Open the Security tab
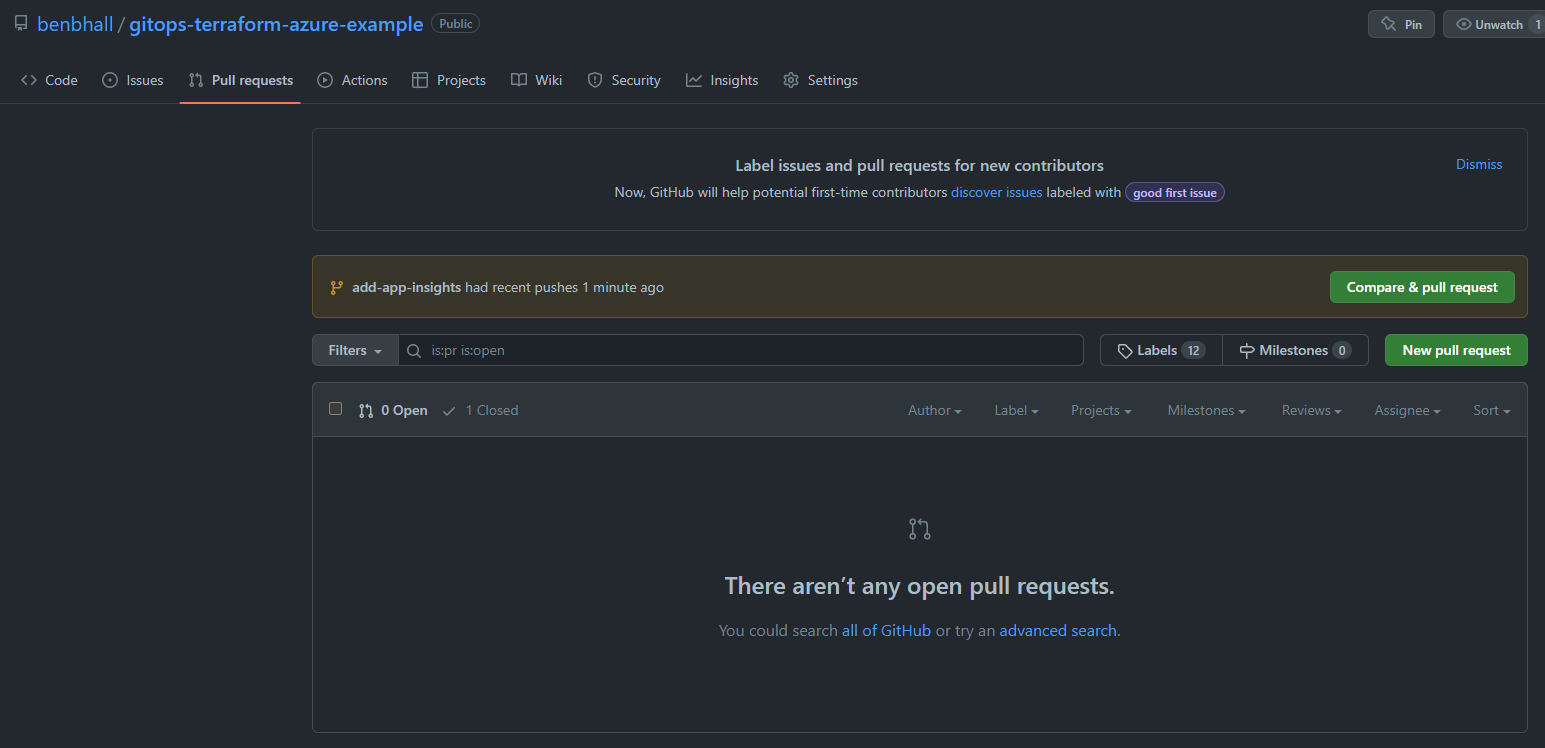Screen dimensions: 1545x748 coord(624,80)
